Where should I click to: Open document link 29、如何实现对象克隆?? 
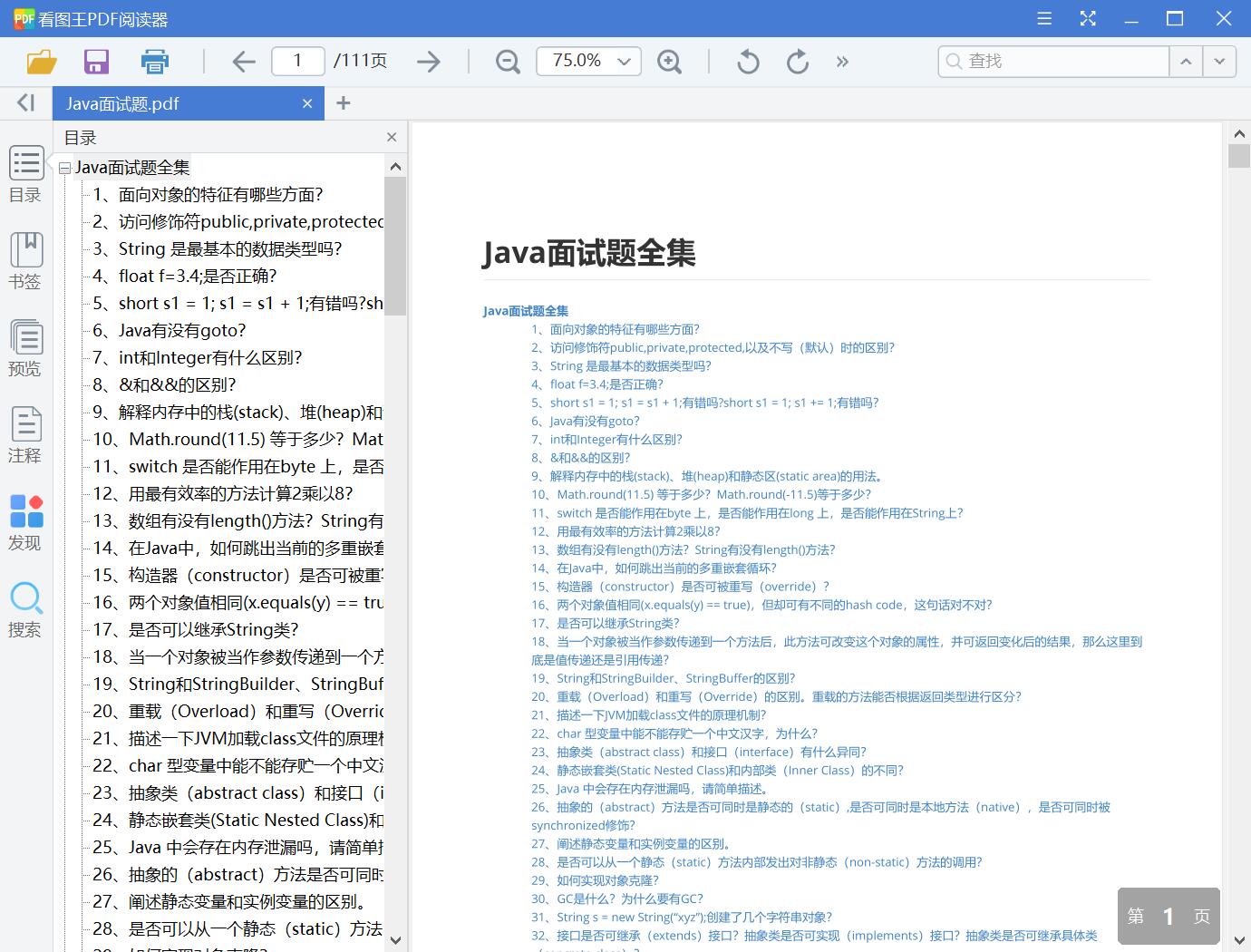[x=596, y=880]
